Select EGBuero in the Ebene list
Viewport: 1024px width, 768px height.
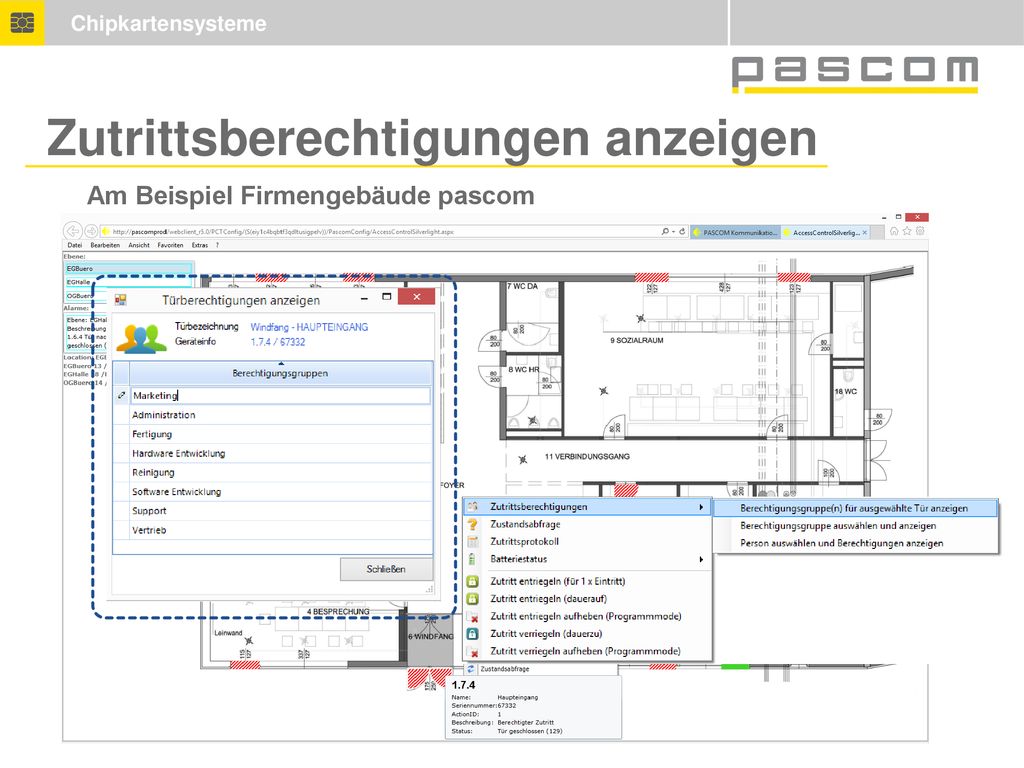[129, 268]
